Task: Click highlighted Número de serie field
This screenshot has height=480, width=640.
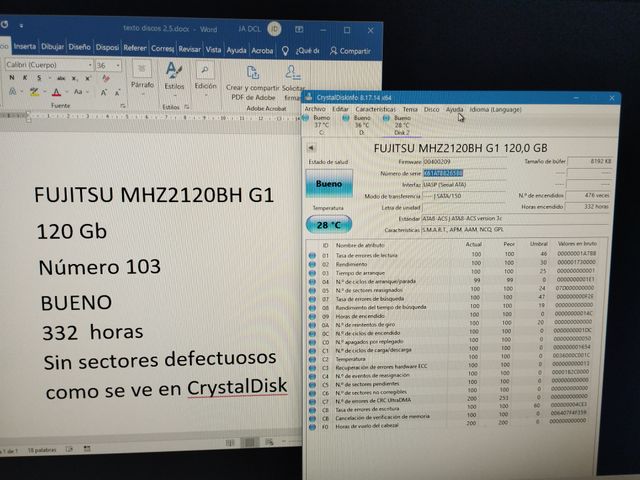Action: tap(464, 173)
